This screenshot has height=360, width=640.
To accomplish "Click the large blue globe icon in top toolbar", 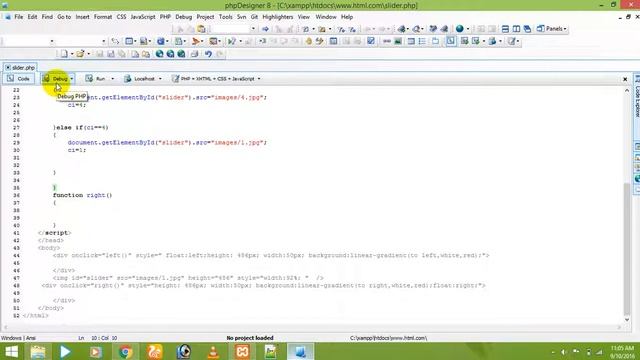I will (460, 29).
